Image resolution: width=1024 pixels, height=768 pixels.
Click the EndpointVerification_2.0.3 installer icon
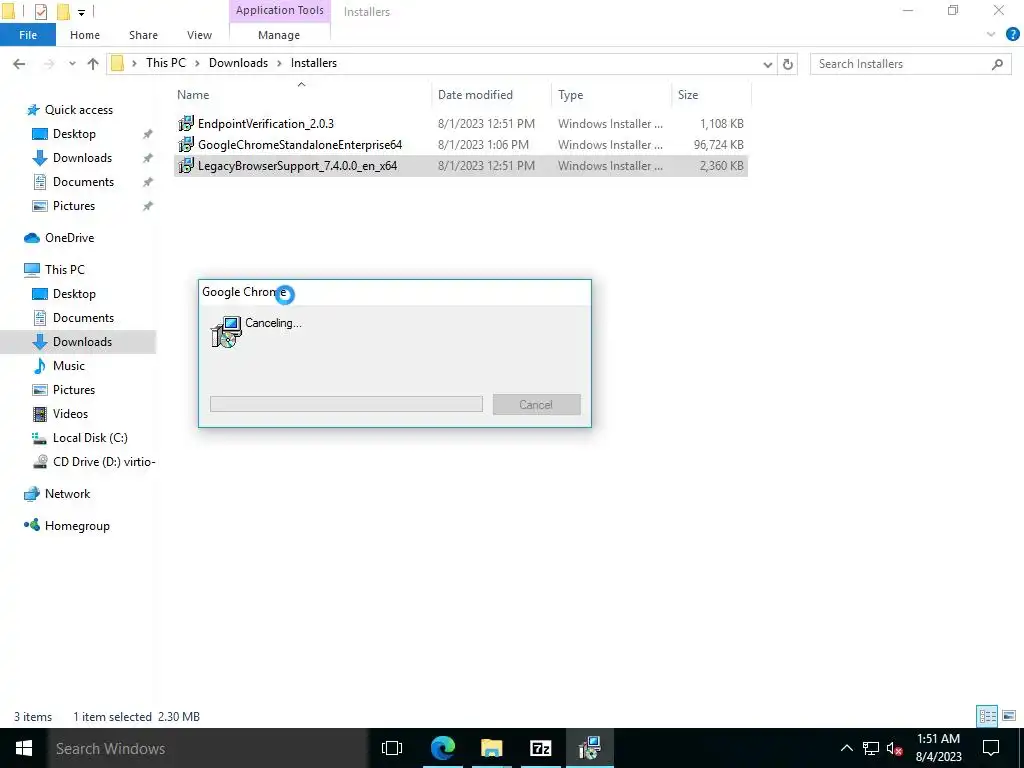pyautogui.click(x=186, y=123)
